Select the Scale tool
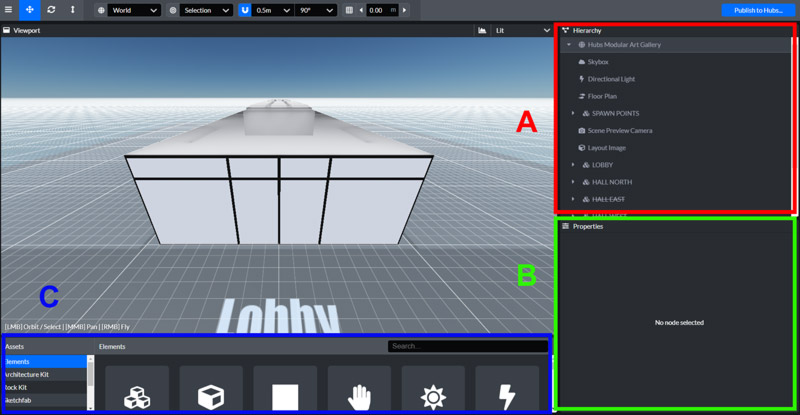The image size is (800, 415). [x=72, y=10]
